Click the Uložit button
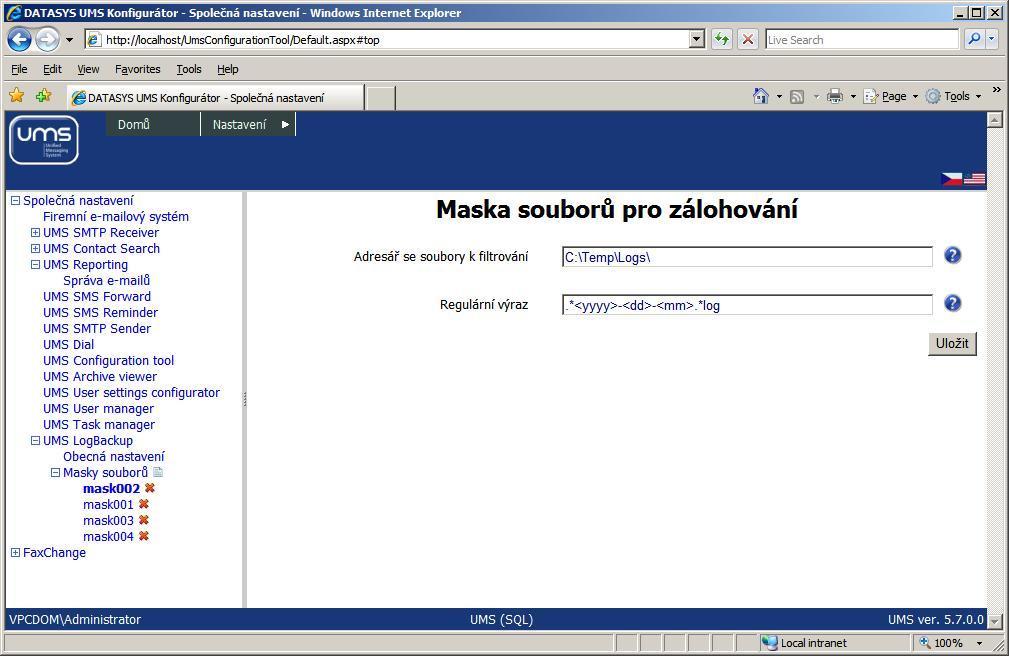 click(952, 343)
